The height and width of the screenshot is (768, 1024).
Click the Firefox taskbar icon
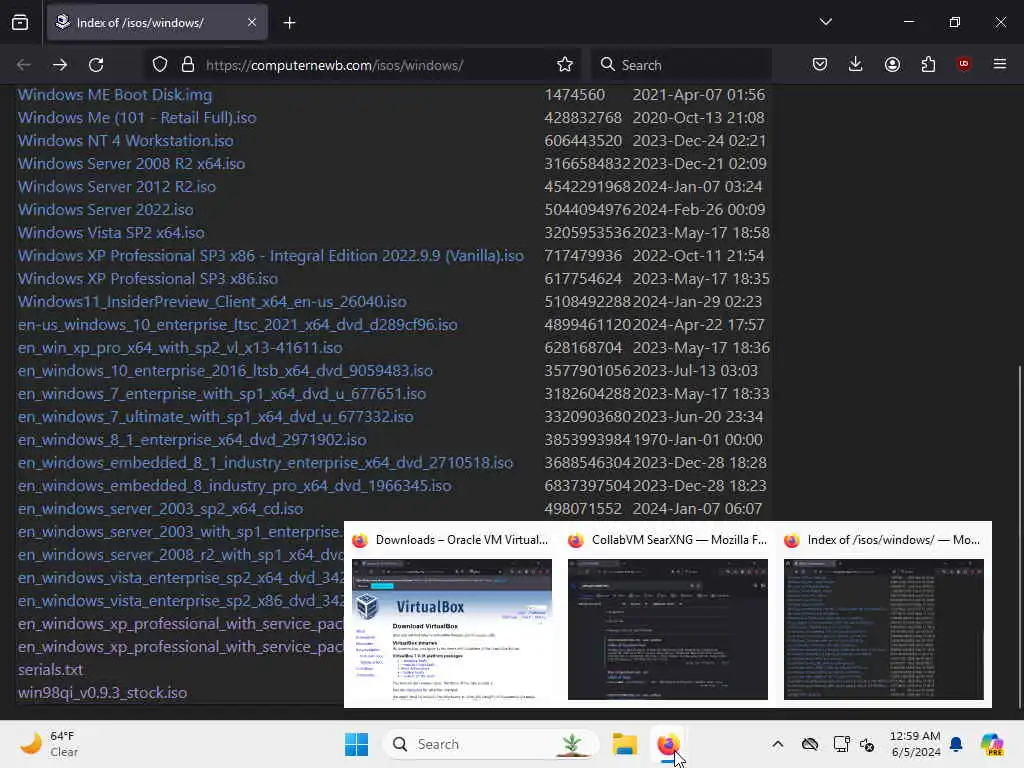click(667, 744)
